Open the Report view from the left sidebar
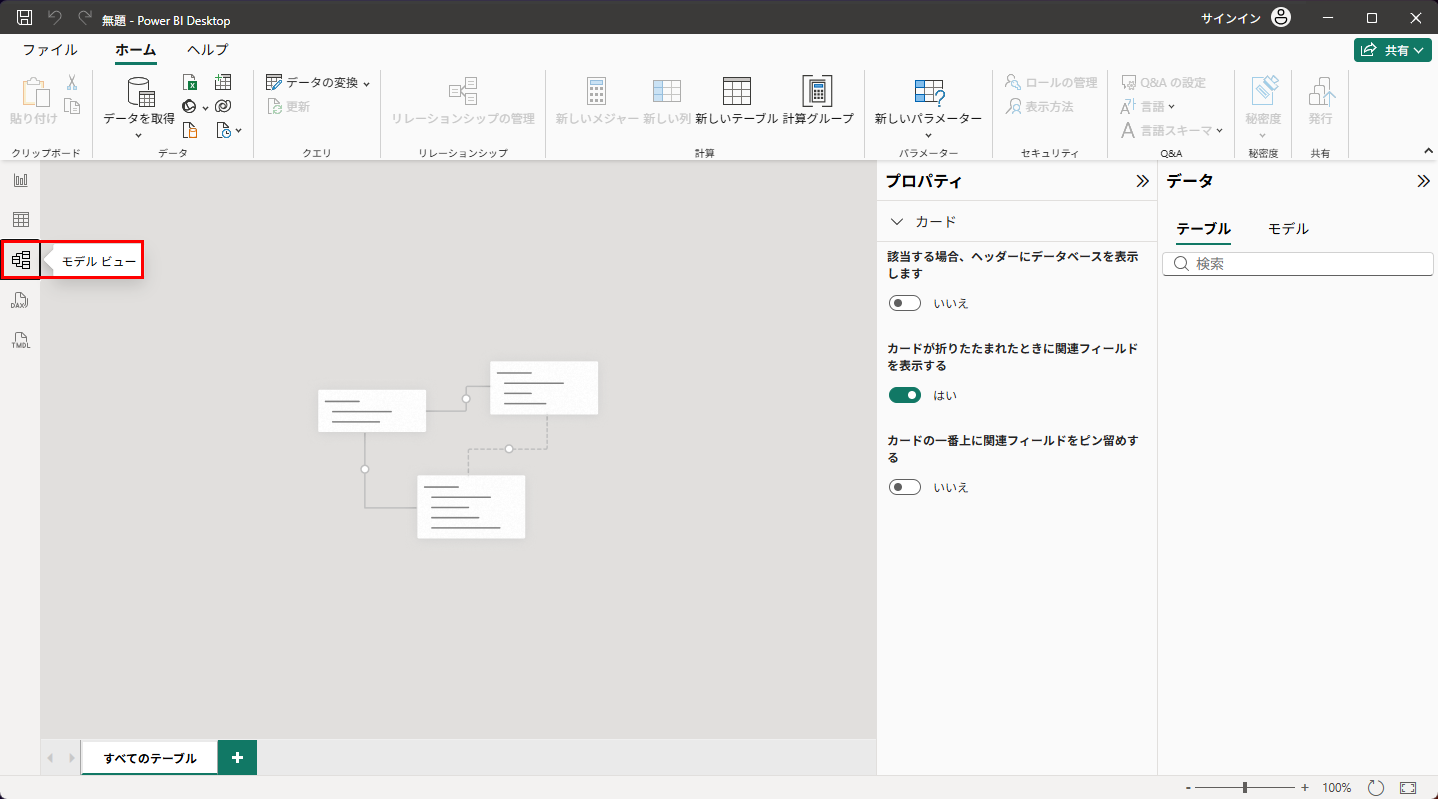The height and width of the screenshot is (799, 1438). point(20,180)
